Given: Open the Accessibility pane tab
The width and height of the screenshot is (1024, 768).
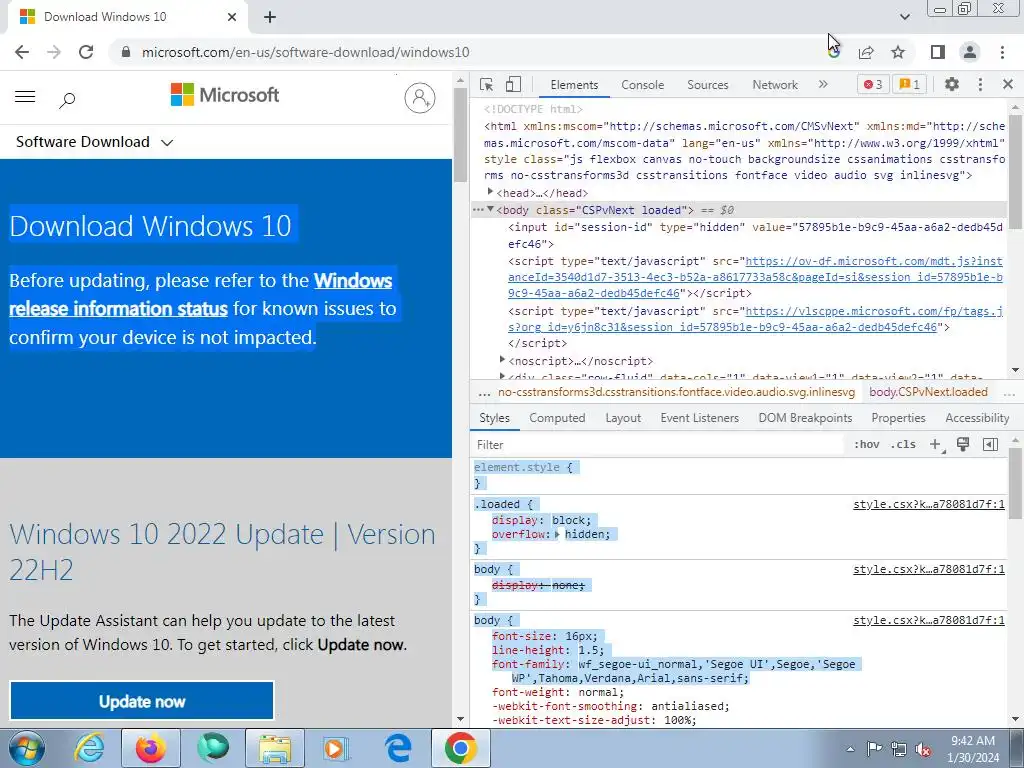Looking at the screenshot, I should [976, 418].
